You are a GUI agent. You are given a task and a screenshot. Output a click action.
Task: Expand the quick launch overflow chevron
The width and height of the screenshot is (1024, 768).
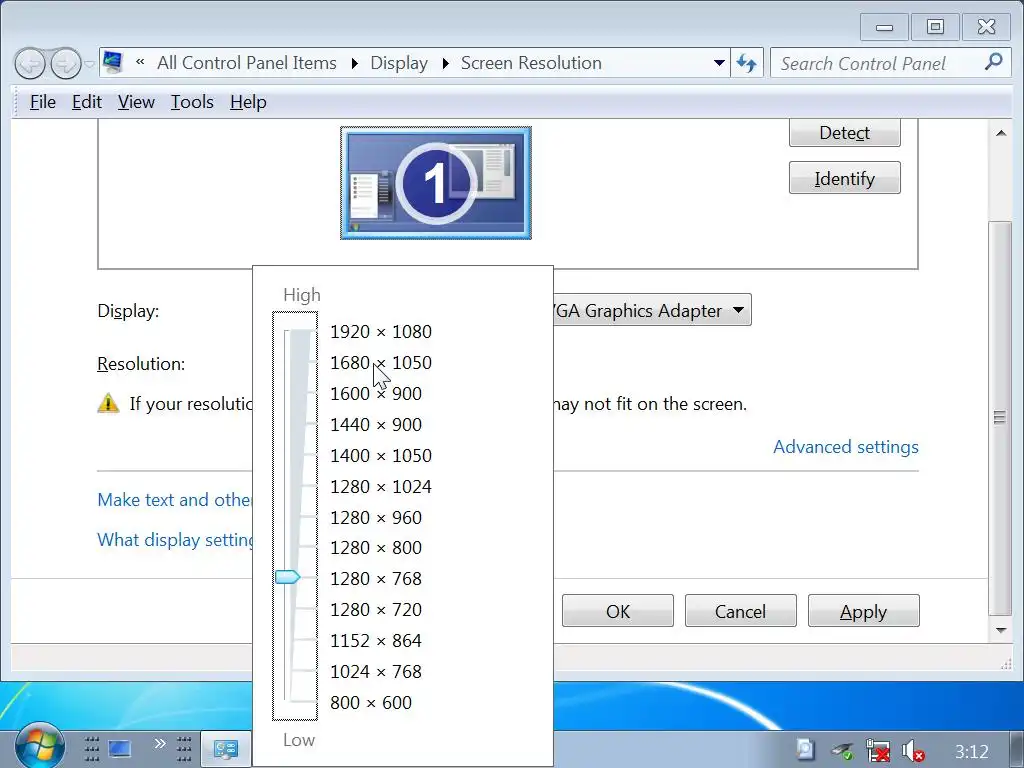[x=159, y=743]
